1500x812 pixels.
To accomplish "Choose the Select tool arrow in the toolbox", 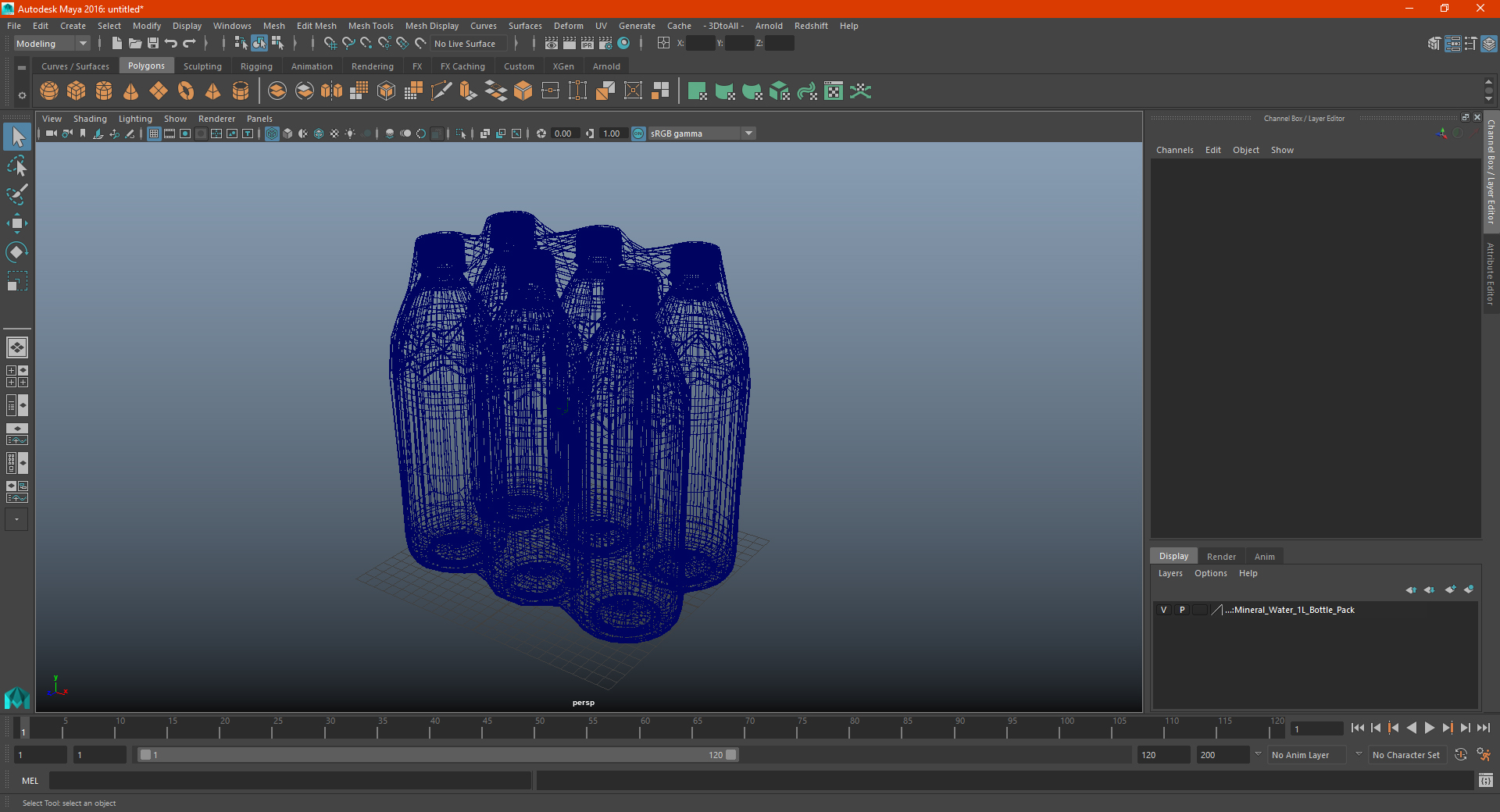I will coord(17,137).
